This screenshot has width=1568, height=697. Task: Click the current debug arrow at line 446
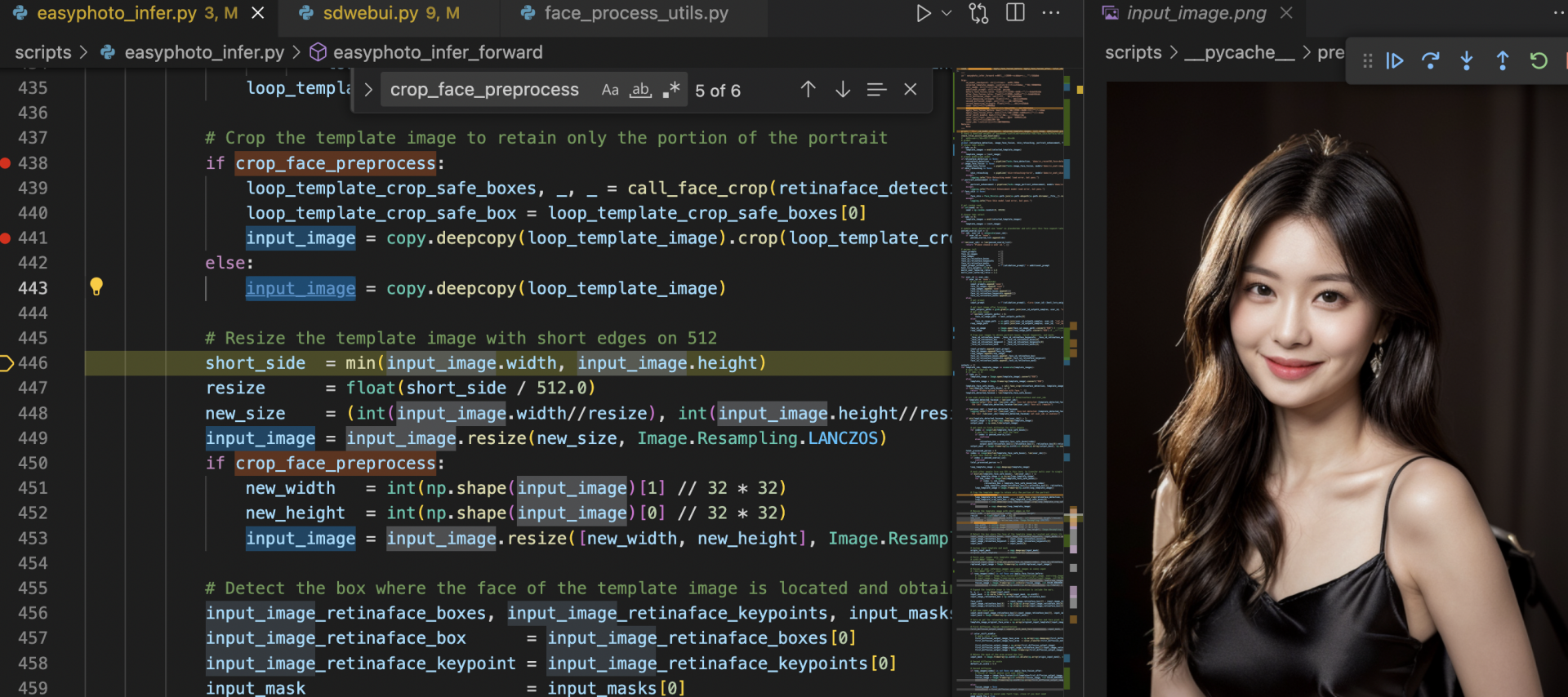pyautogui.click(x=7, y=363)
